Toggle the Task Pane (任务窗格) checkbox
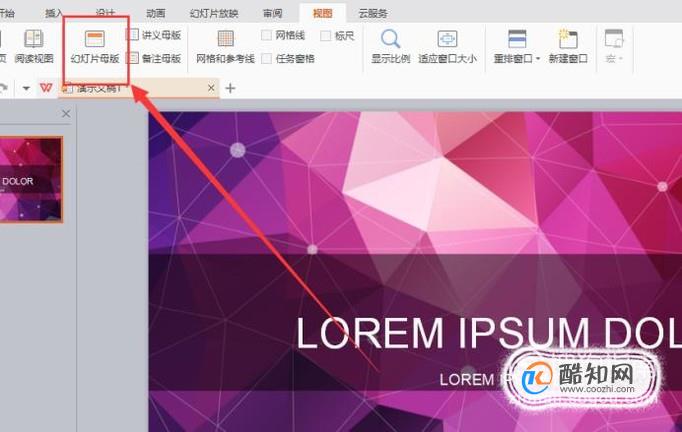This screenshot has height=432, width=682. pyautogui.click(x=266, y=58)
